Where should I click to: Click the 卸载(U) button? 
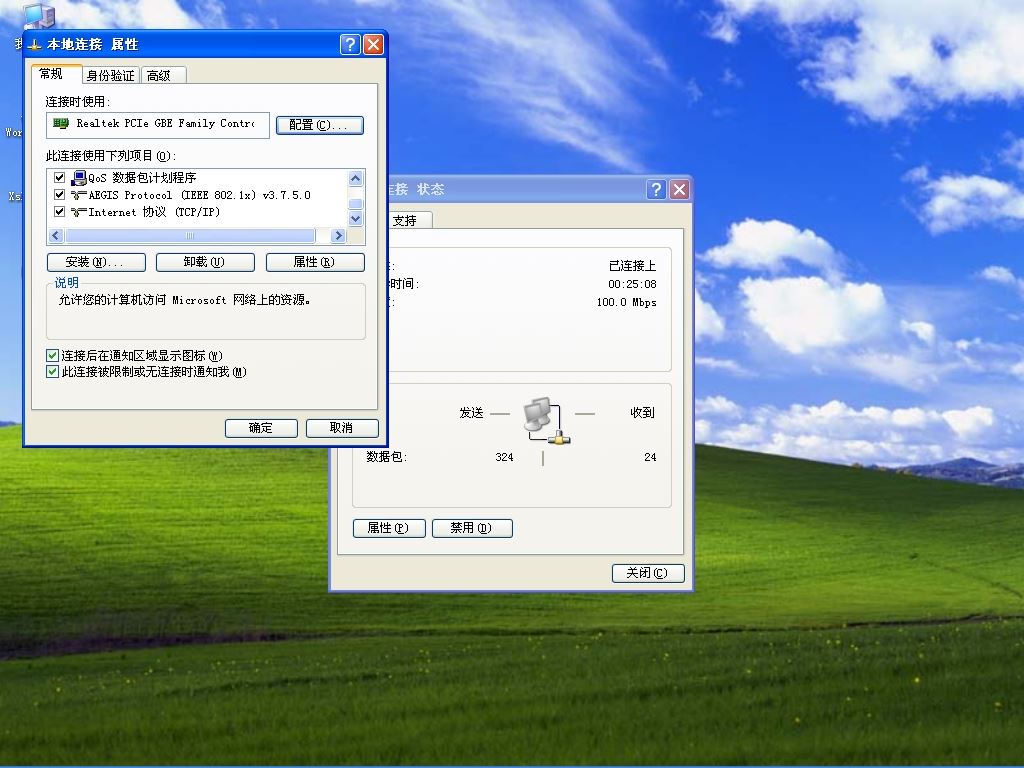tap(205, 262)
